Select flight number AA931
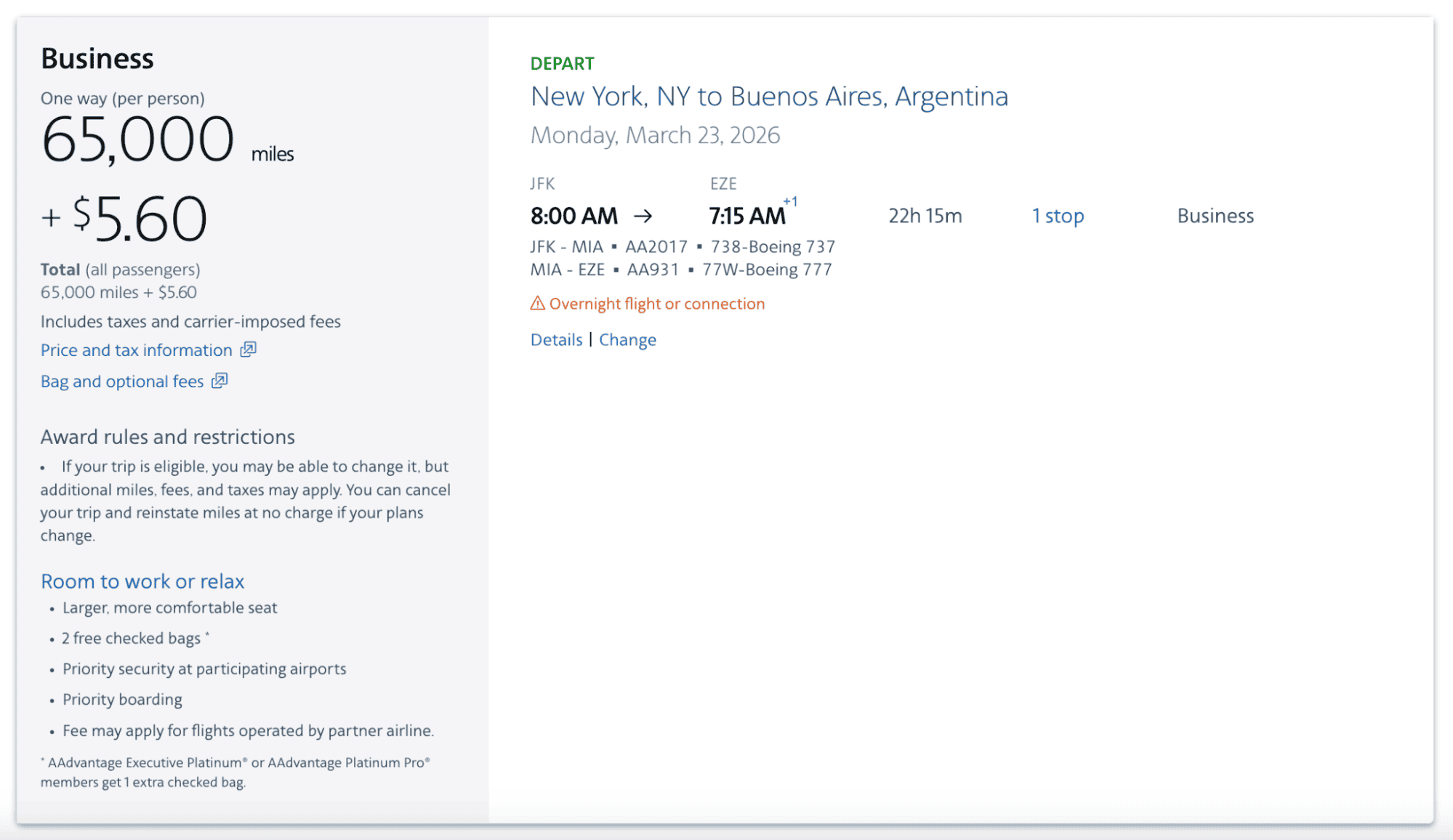The image size is (1453, 840). click(x=653, y=269)
